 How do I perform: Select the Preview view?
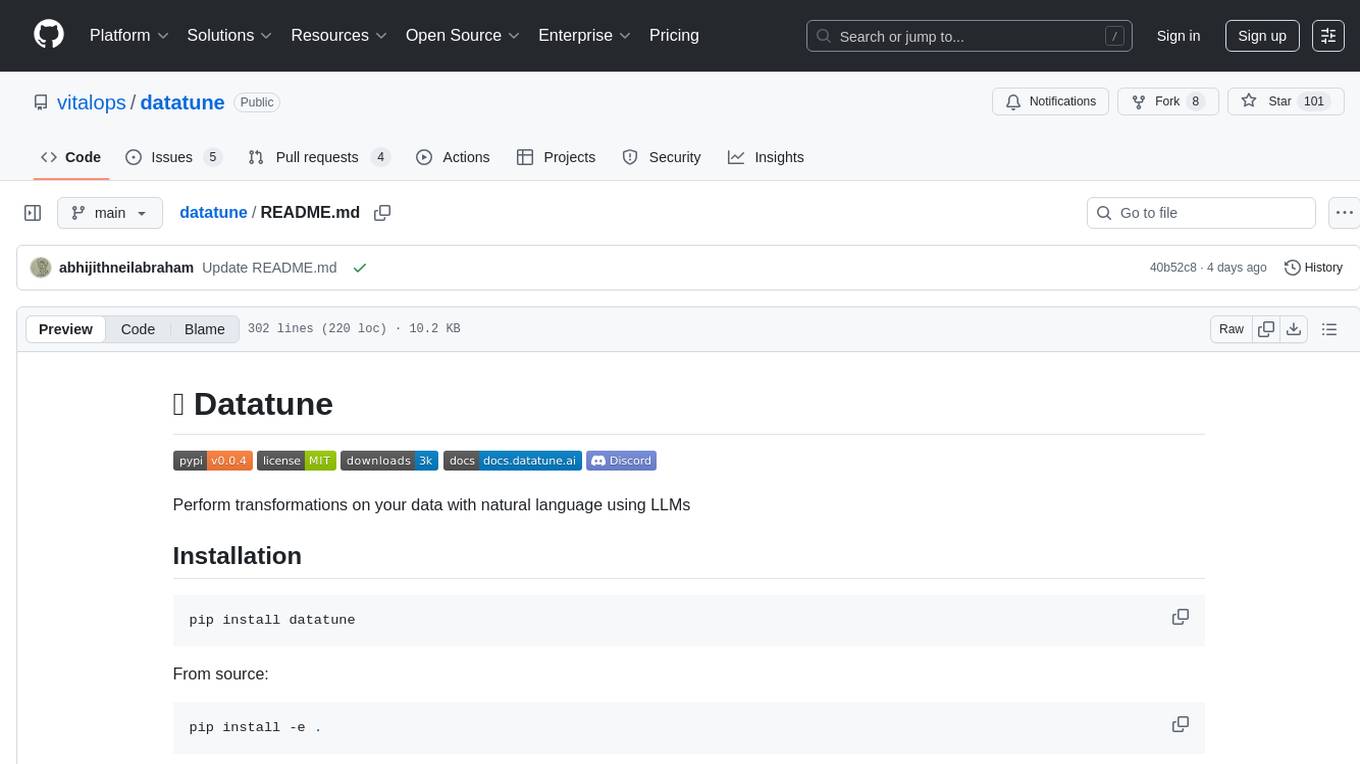coord(66,329)
